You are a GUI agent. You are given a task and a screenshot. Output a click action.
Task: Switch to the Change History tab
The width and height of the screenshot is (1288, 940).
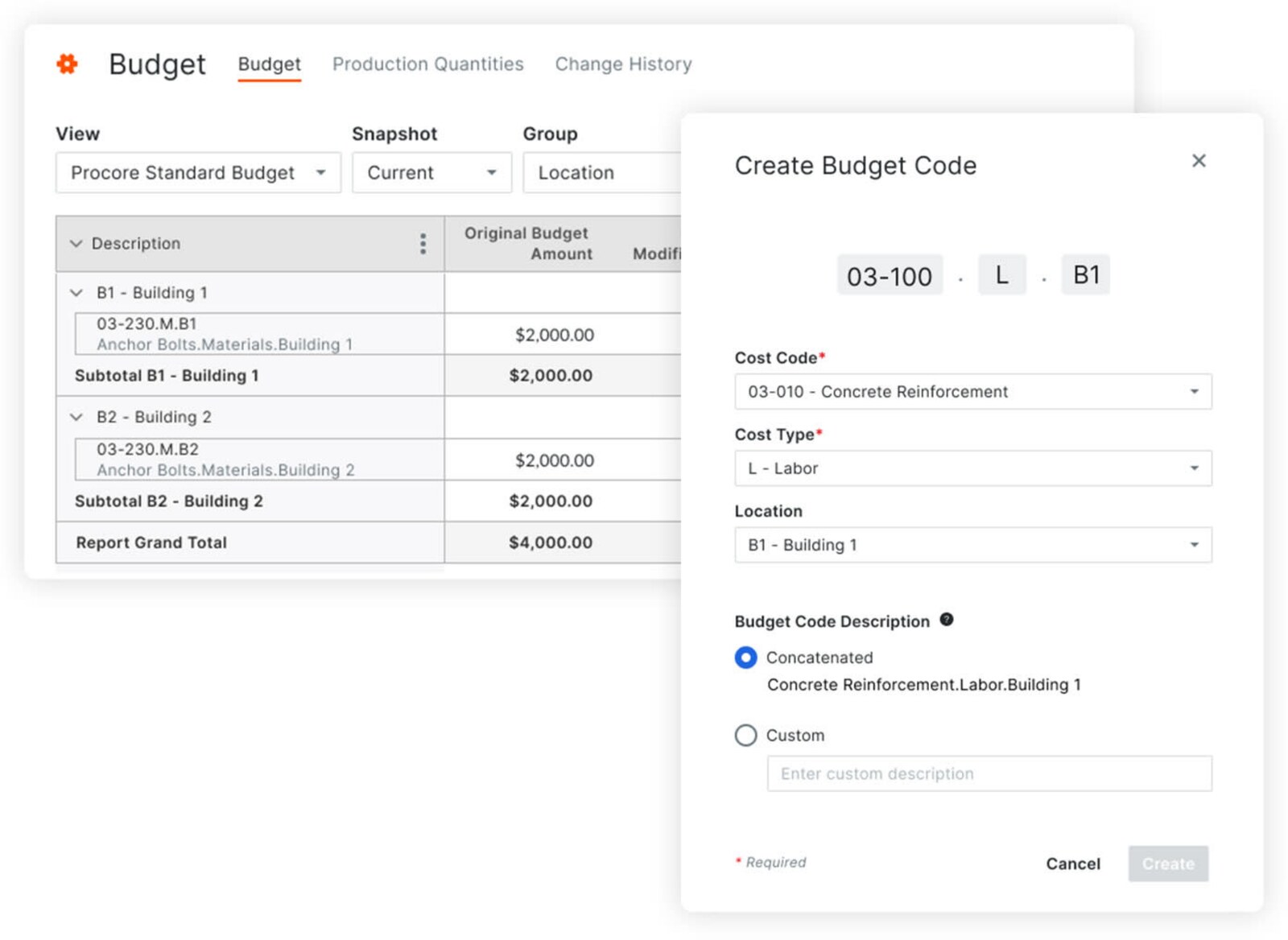pos(623,64)
